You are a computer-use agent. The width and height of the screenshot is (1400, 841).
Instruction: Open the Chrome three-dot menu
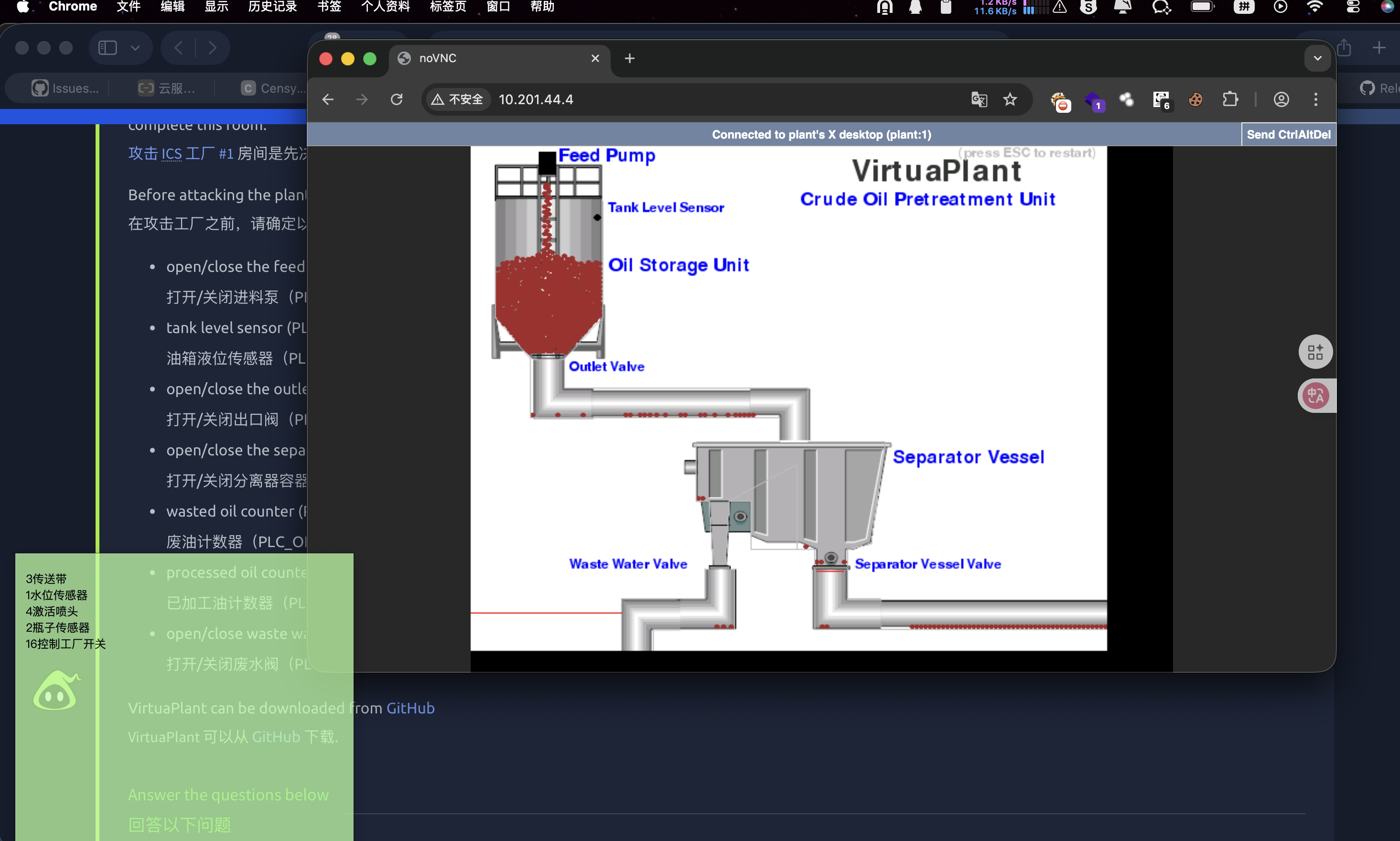[1315, 100]
